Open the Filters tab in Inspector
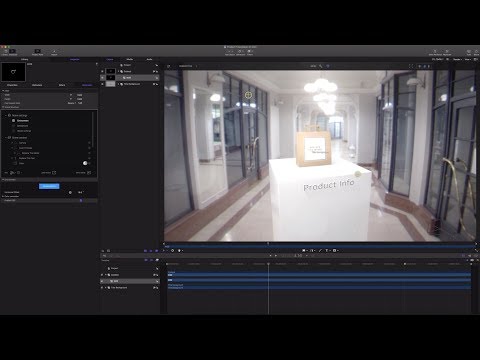480x360 pixels. pos(62,85)
